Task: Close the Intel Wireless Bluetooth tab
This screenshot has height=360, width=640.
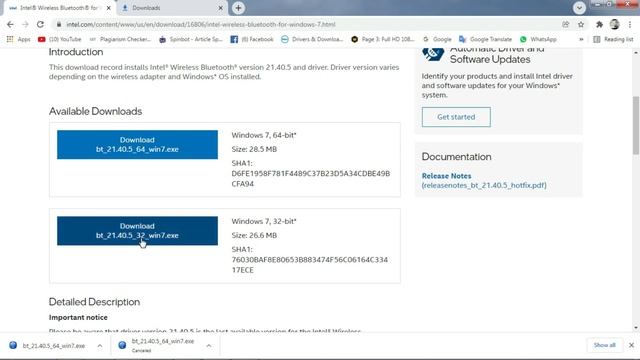Action: 109,8
